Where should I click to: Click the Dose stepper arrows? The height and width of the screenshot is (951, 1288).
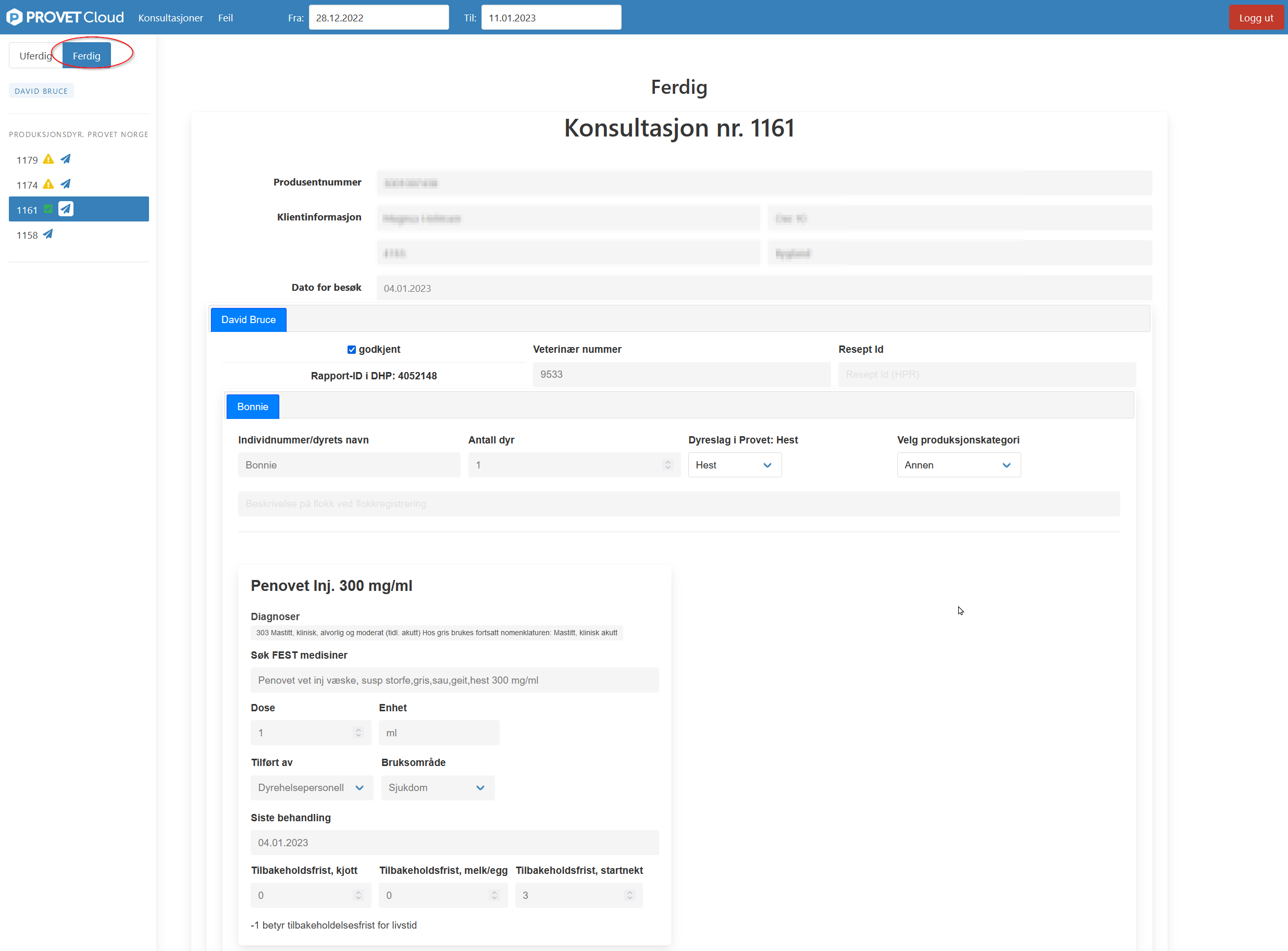(358, 733)
